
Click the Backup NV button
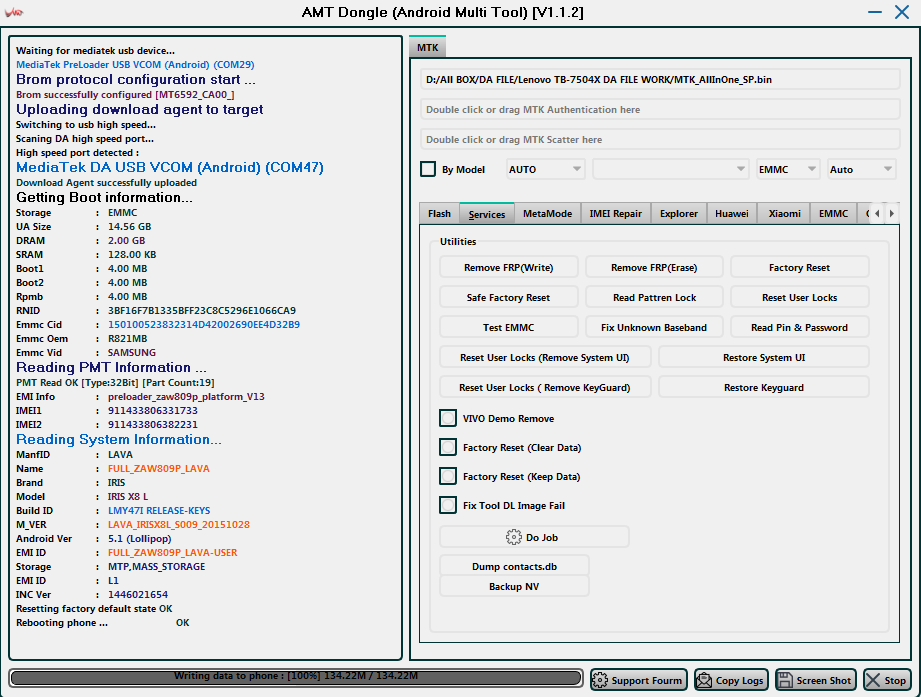[515, 586]
